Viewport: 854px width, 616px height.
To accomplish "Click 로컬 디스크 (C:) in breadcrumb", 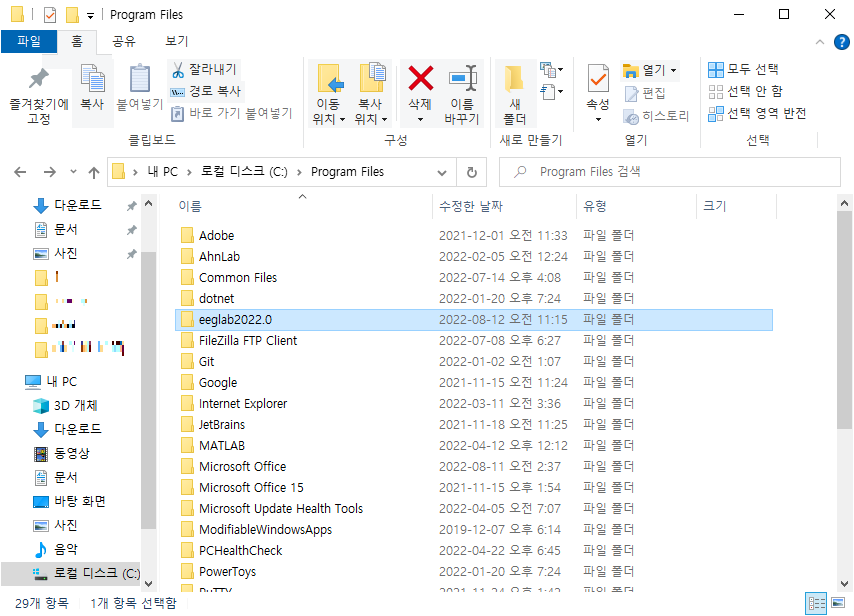I will coord(245,172).
